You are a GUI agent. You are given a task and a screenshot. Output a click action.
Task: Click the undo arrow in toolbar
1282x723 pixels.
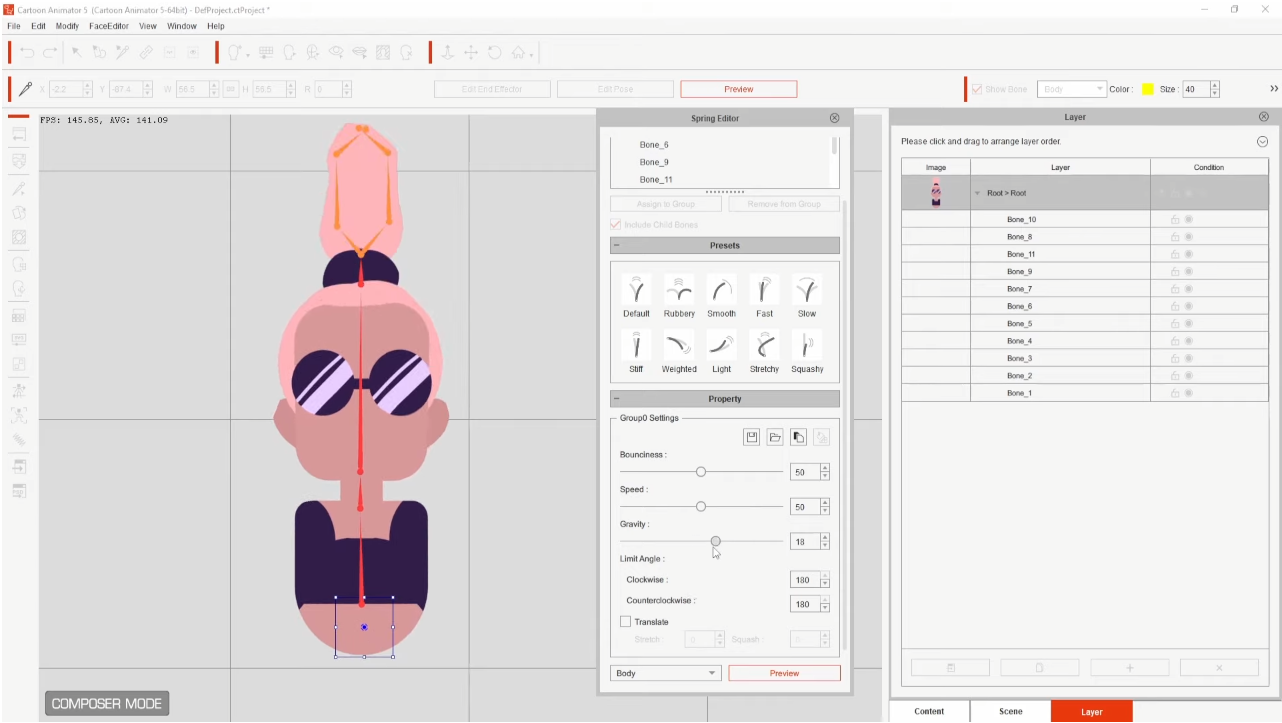(27, 52)
